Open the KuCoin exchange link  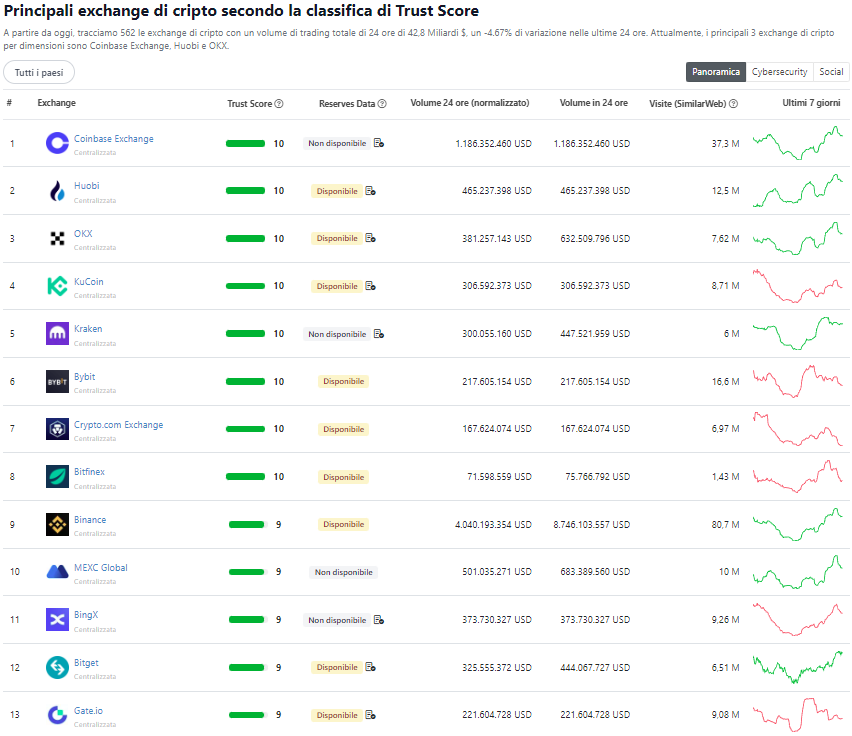click(89, 281)
